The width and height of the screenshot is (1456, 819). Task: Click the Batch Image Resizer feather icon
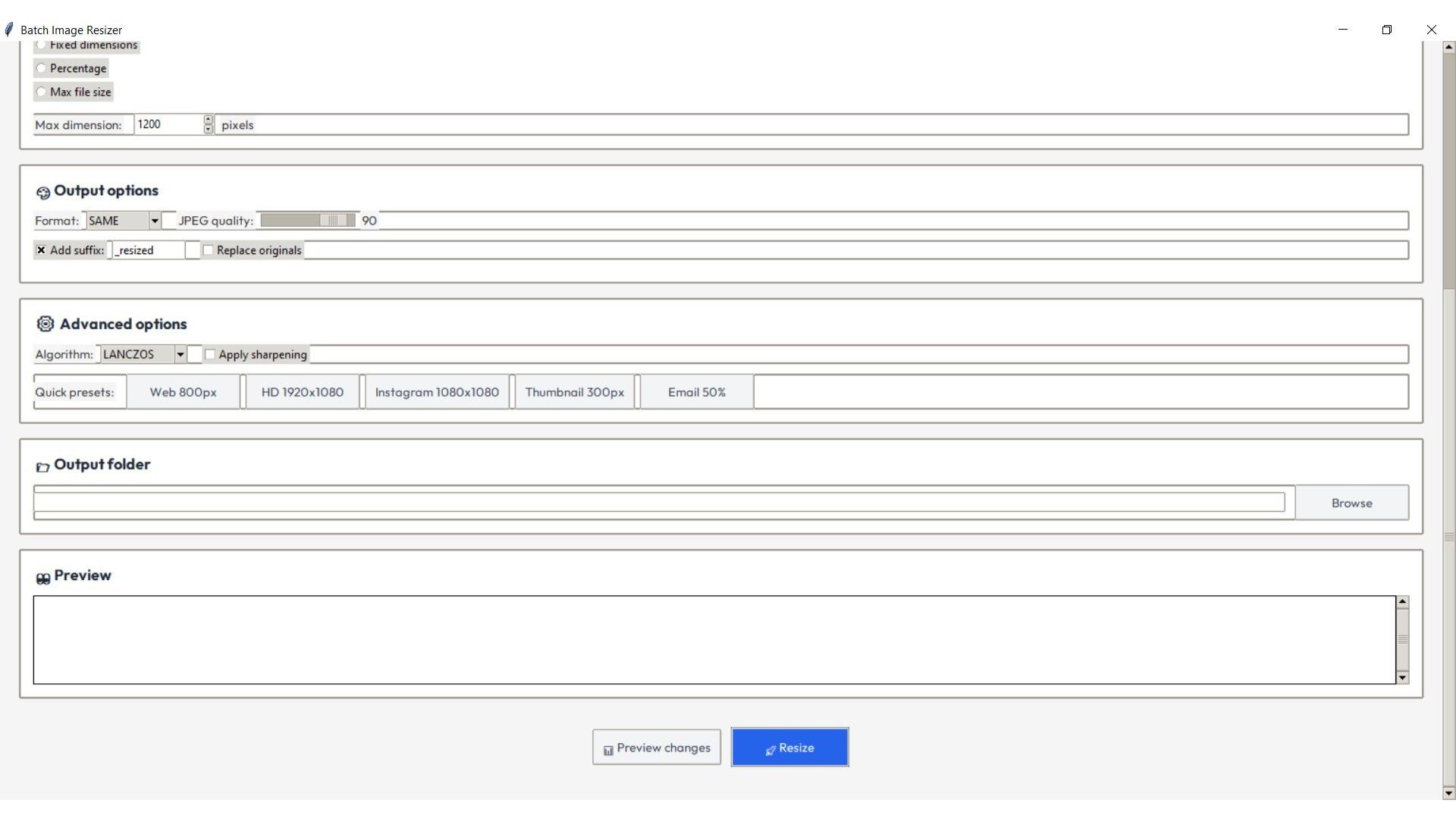click(9, 30)
